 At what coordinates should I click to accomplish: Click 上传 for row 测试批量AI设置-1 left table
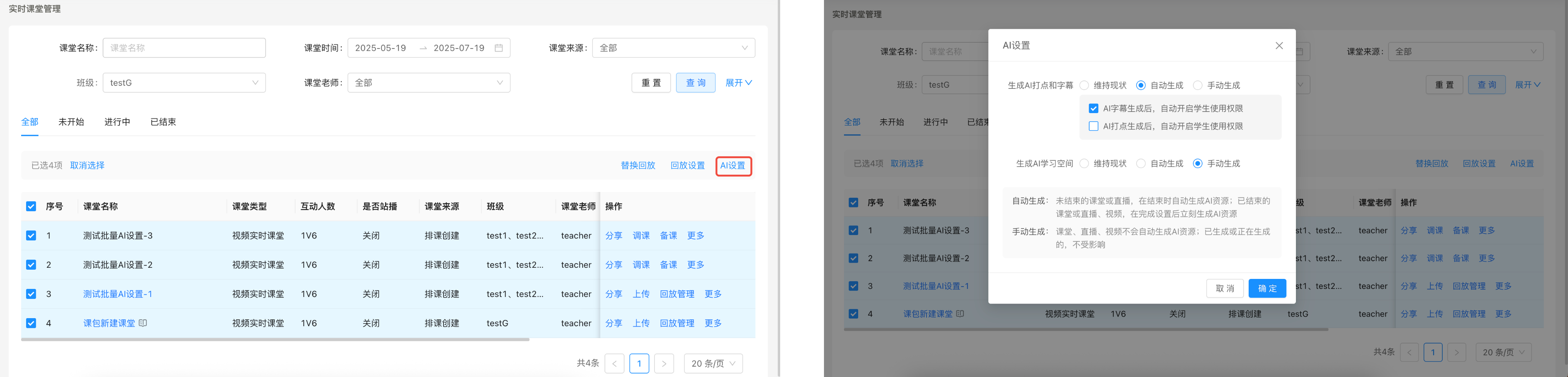point(641,294)
